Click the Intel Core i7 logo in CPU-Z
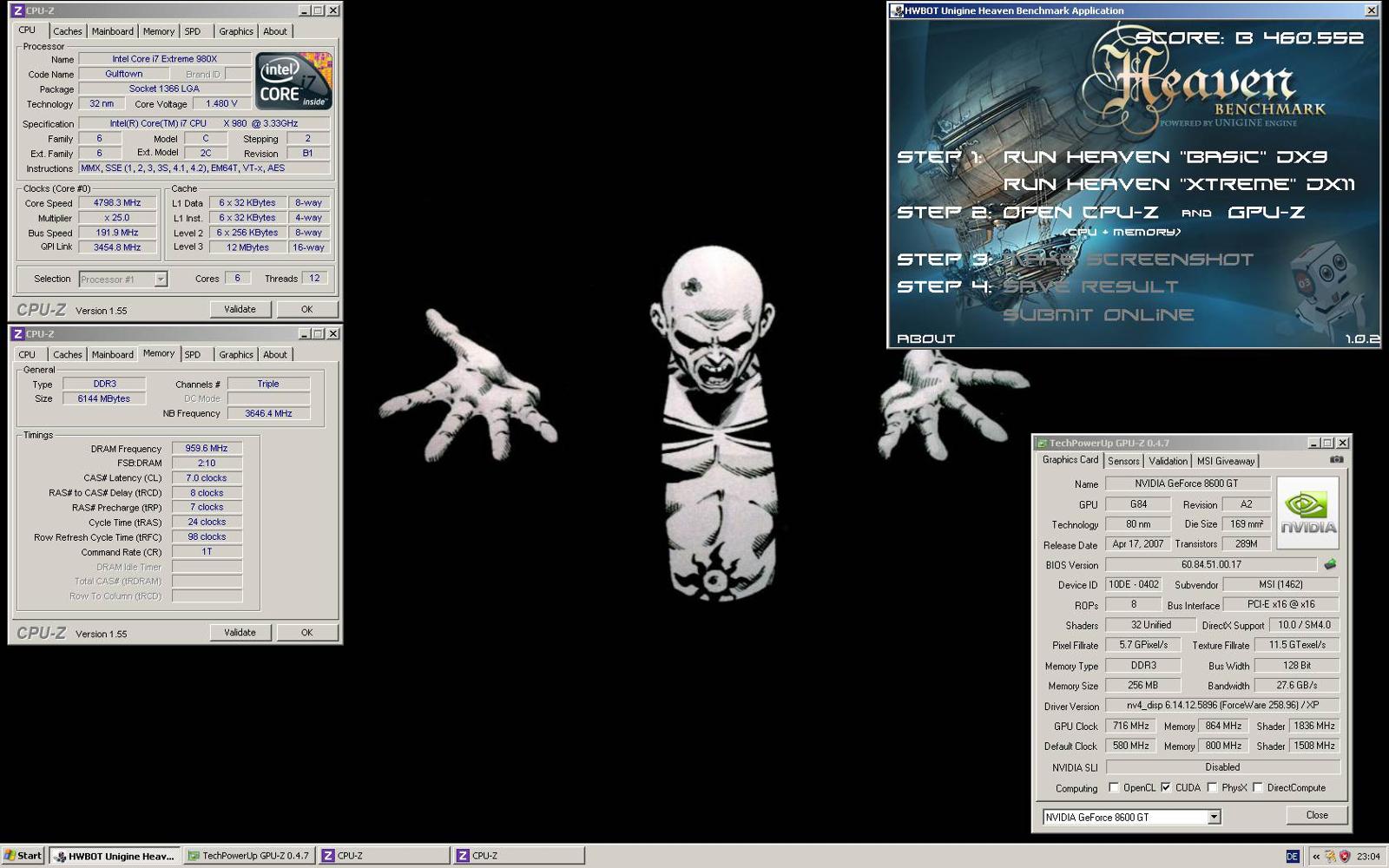The height and width of the screenshot is (868, 1389). point(293,81)
